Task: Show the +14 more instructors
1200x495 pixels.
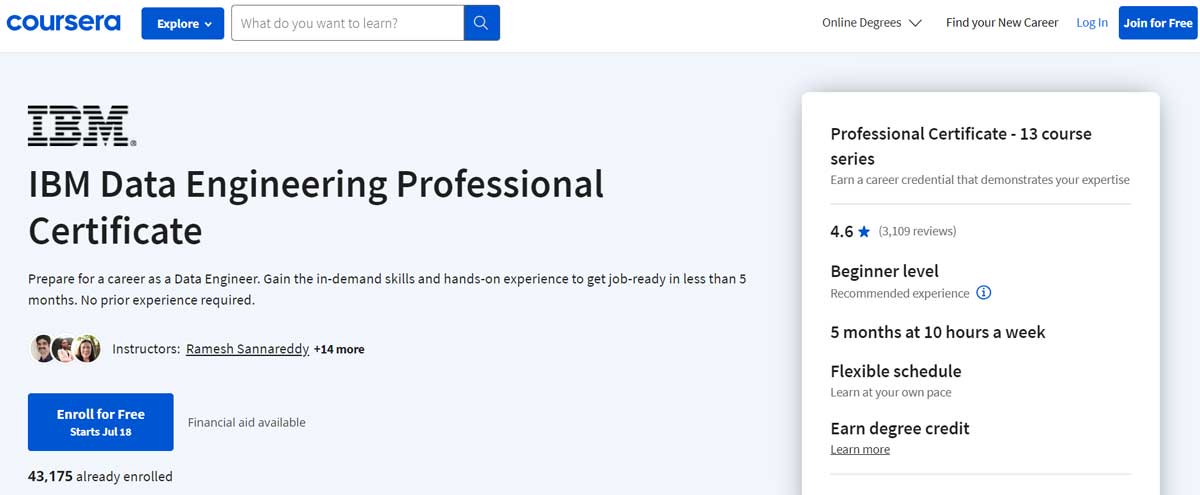Action: (339, 349)
